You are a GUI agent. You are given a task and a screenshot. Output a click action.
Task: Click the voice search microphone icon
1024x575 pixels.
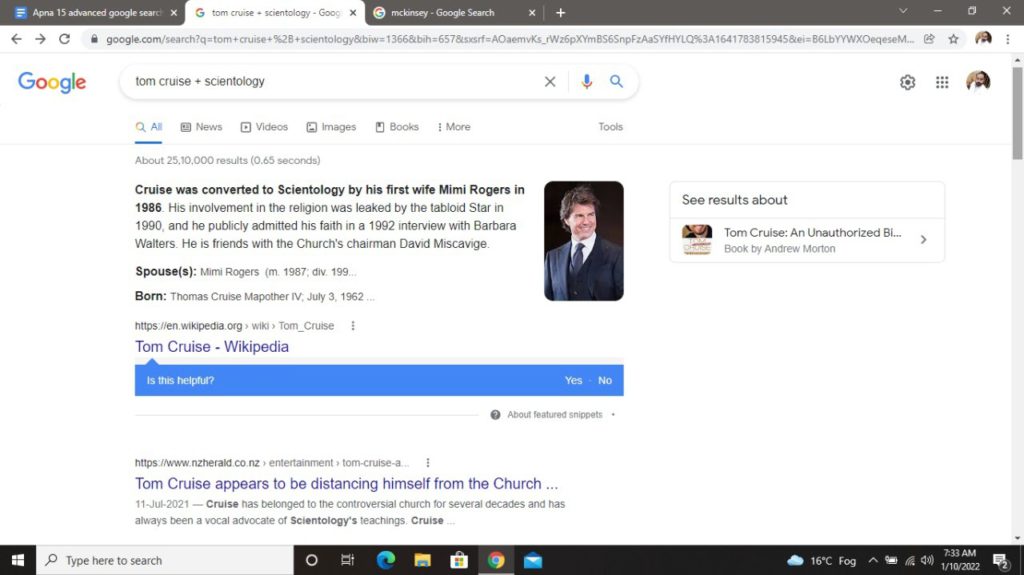tap(587, 82)
